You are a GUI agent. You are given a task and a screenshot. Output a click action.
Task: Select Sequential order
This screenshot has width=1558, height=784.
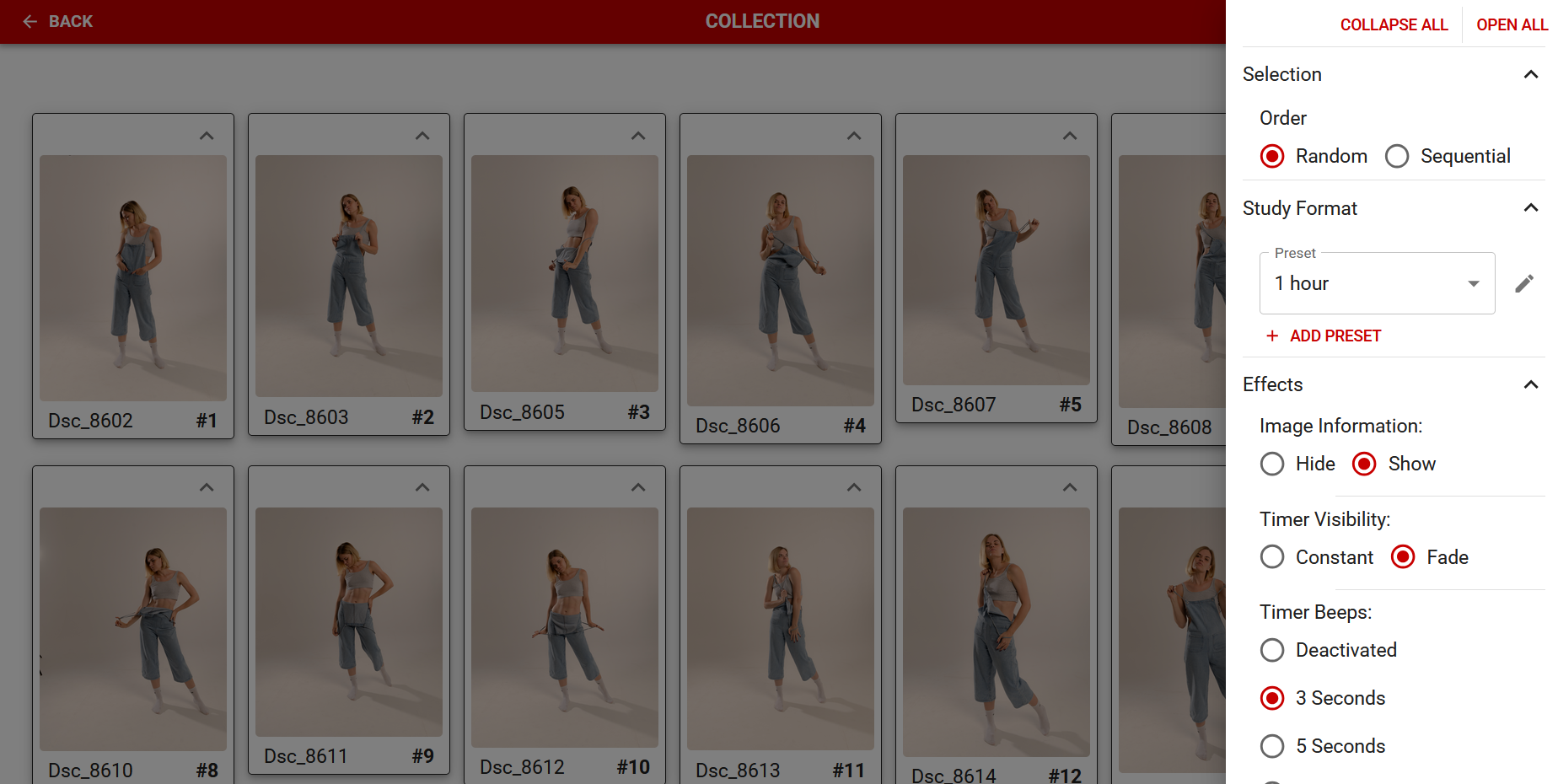click(1397, 156)
